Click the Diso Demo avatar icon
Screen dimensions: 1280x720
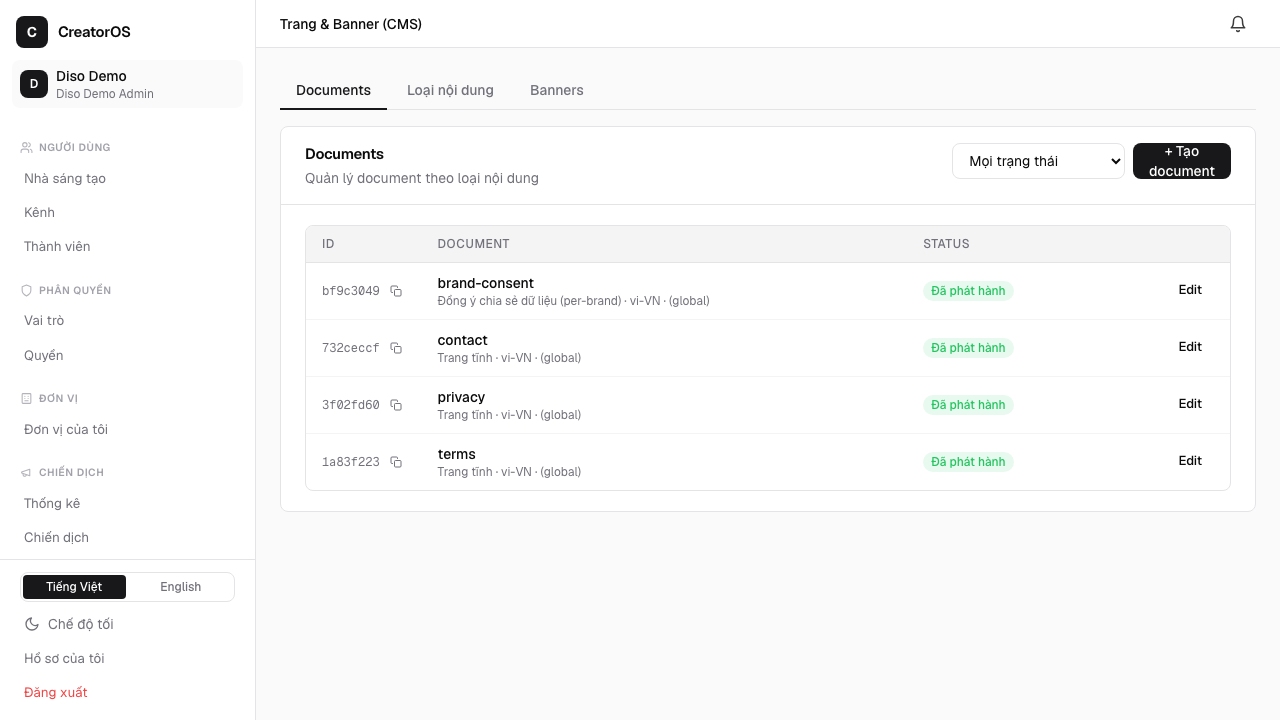(x=34, y=84)
